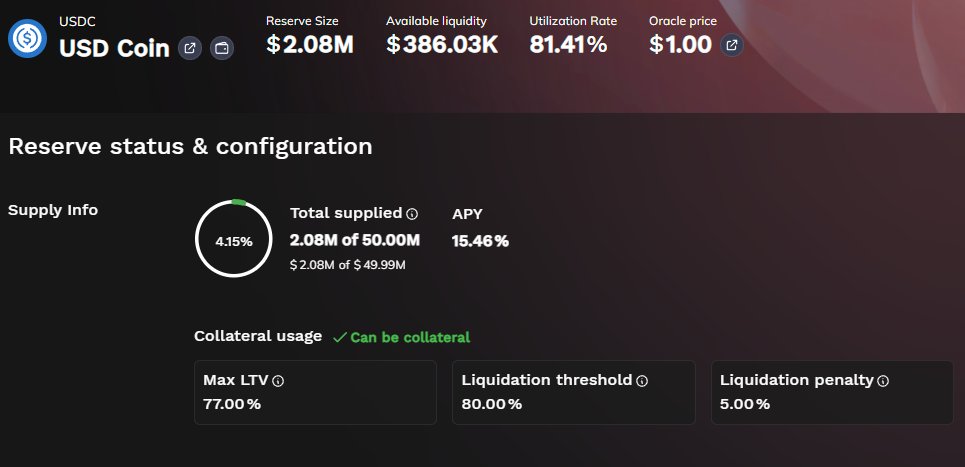Image resolution: width=965 pixels, height=467 pixels.
Task: Click the 4.15% circular supply progress ring
Action: 233,238
